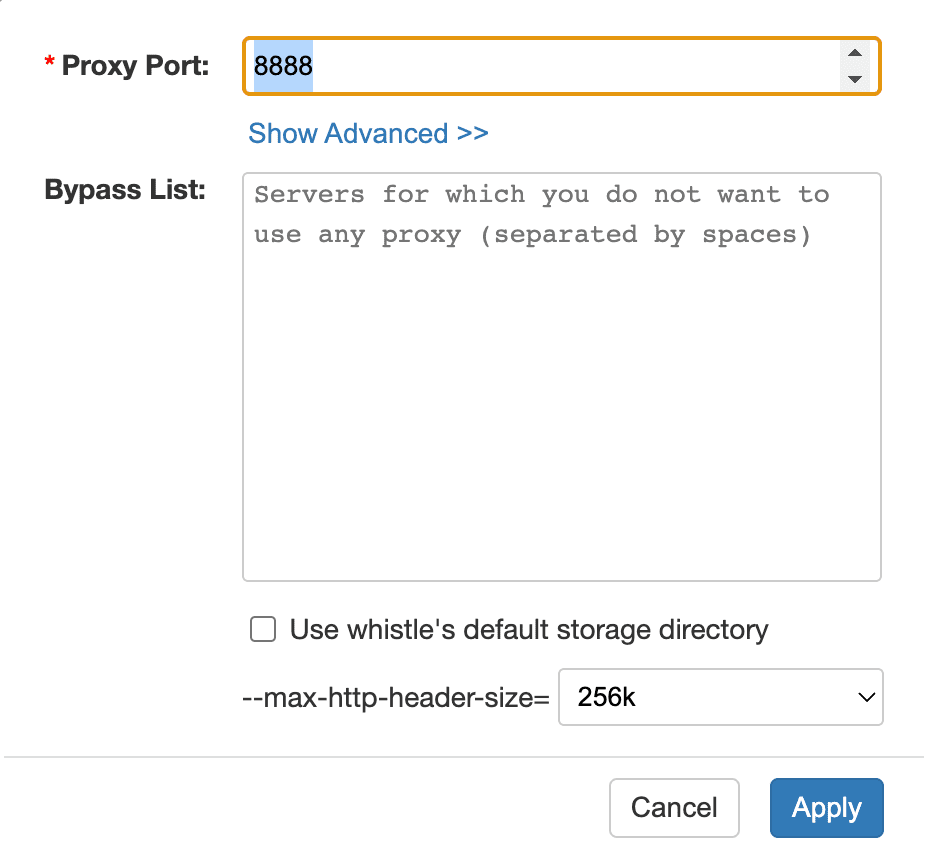This screenshot has height=854, width=926.
Task: Click the '--max-http-header-size=' label text
Action: click(x=396, y=698)
